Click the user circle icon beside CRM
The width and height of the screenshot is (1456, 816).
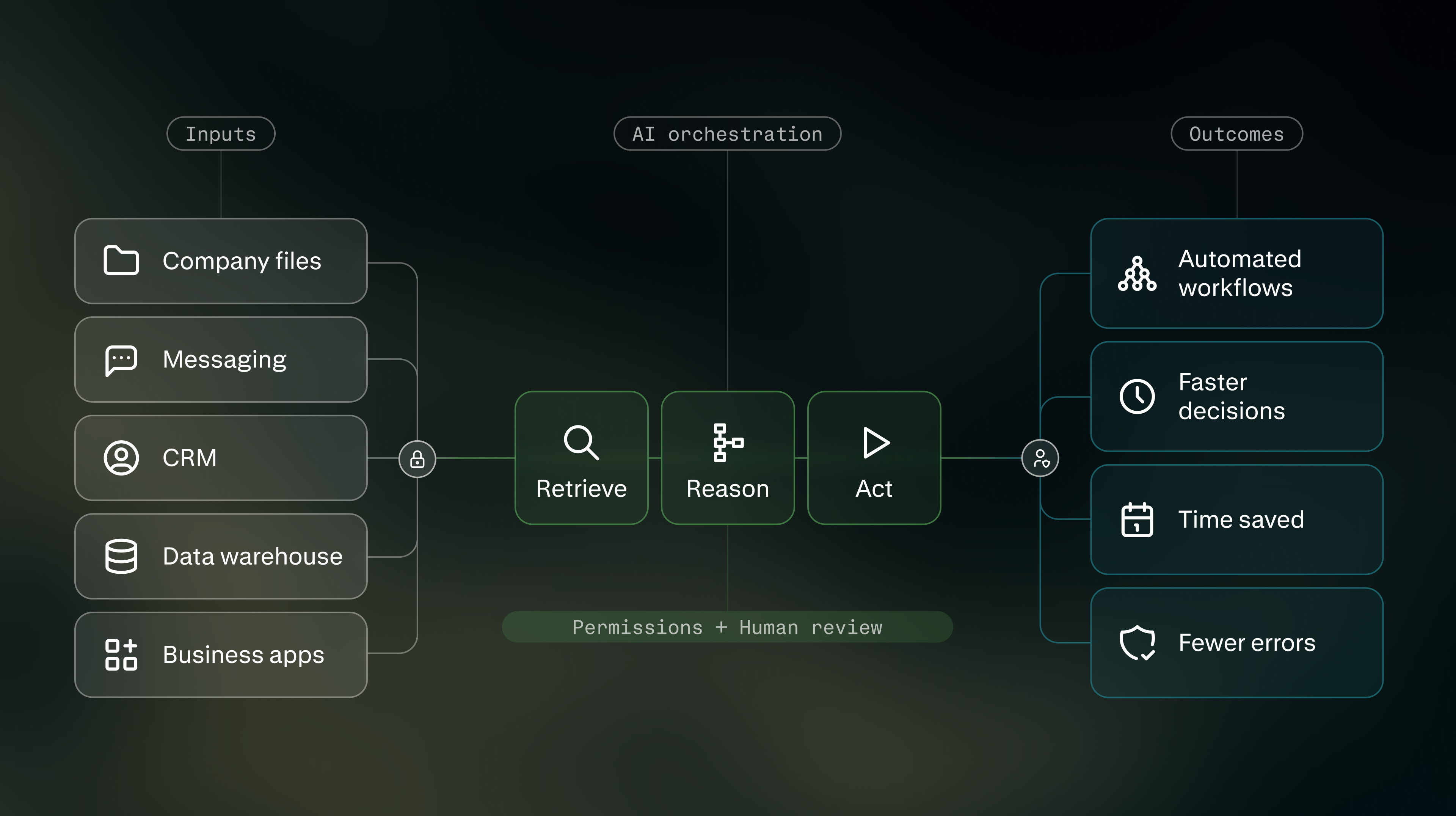pos(121,458)
